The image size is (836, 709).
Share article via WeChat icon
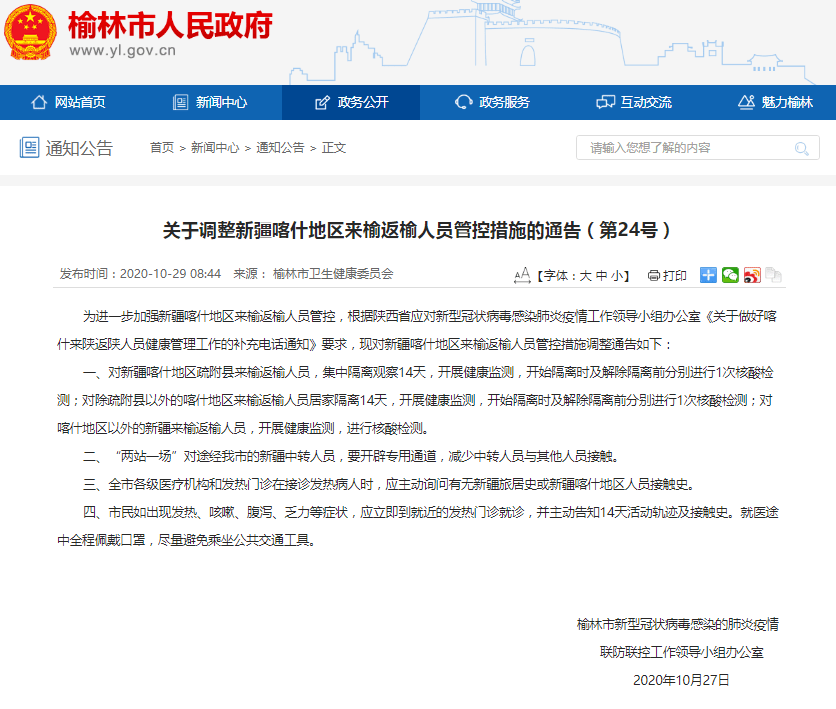[730, 275]
